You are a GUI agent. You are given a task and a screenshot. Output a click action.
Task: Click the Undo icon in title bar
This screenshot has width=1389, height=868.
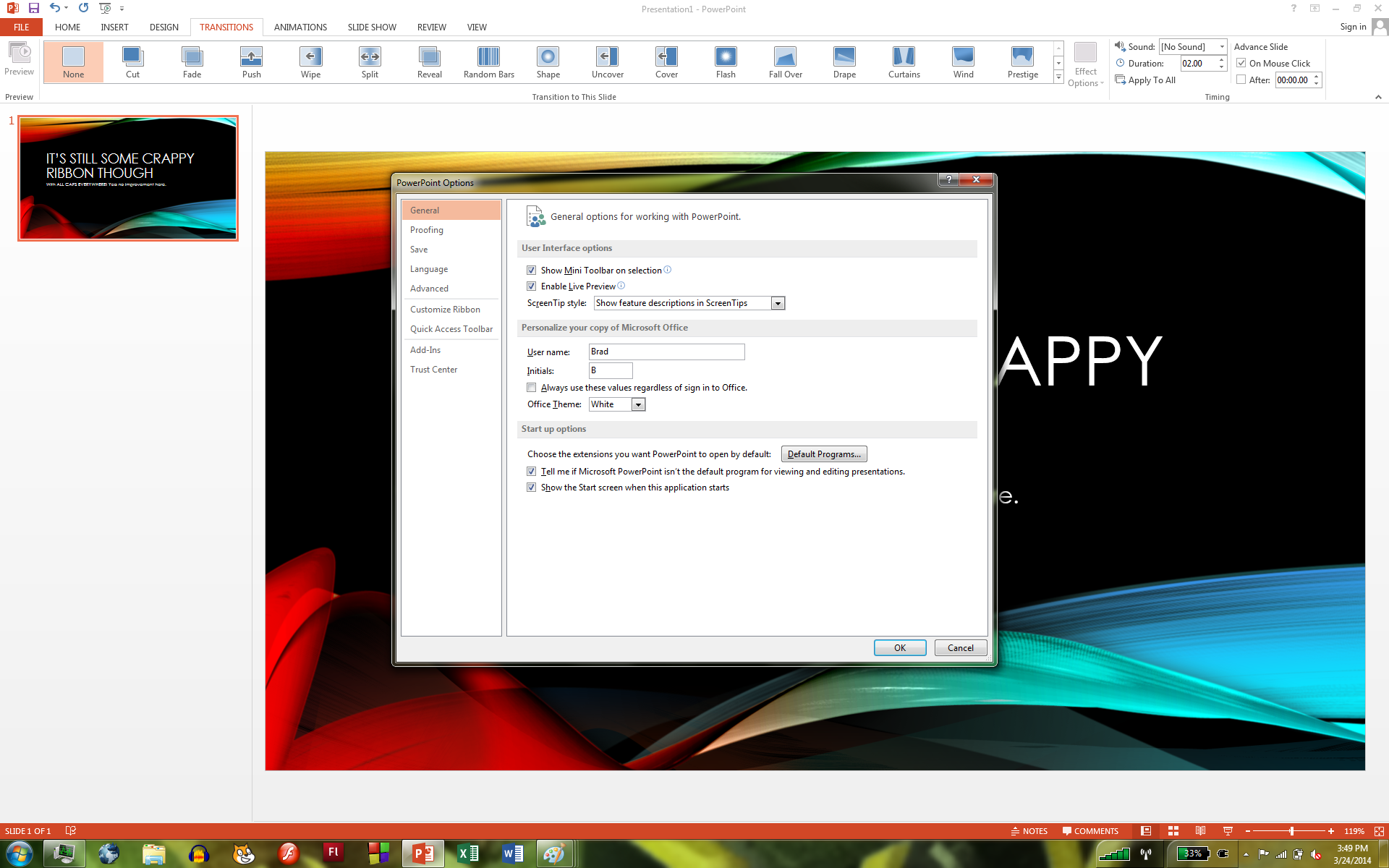point(55,8)
